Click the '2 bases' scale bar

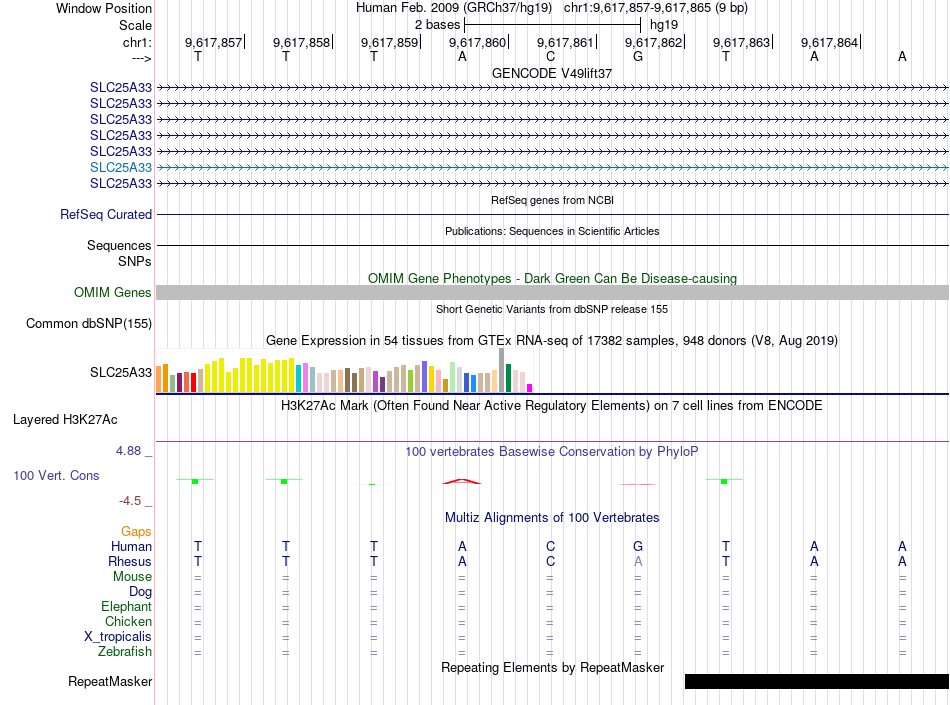click(552, 25)
